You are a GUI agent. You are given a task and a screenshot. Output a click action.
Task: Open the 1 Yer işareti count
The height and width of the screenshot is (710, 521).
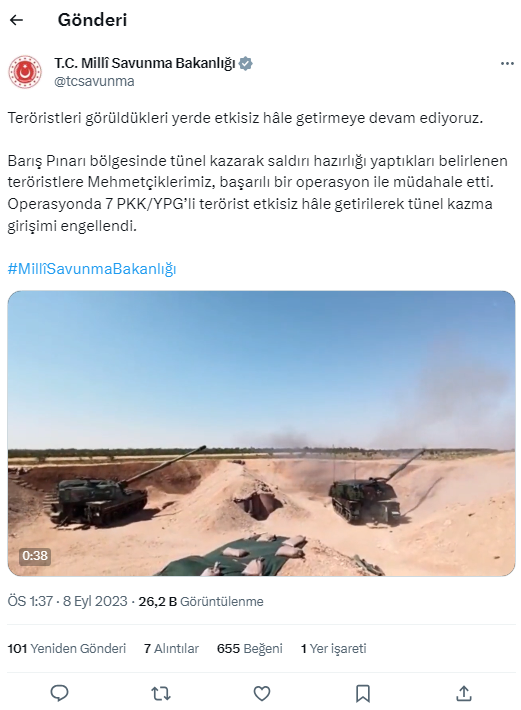(334, 648)
